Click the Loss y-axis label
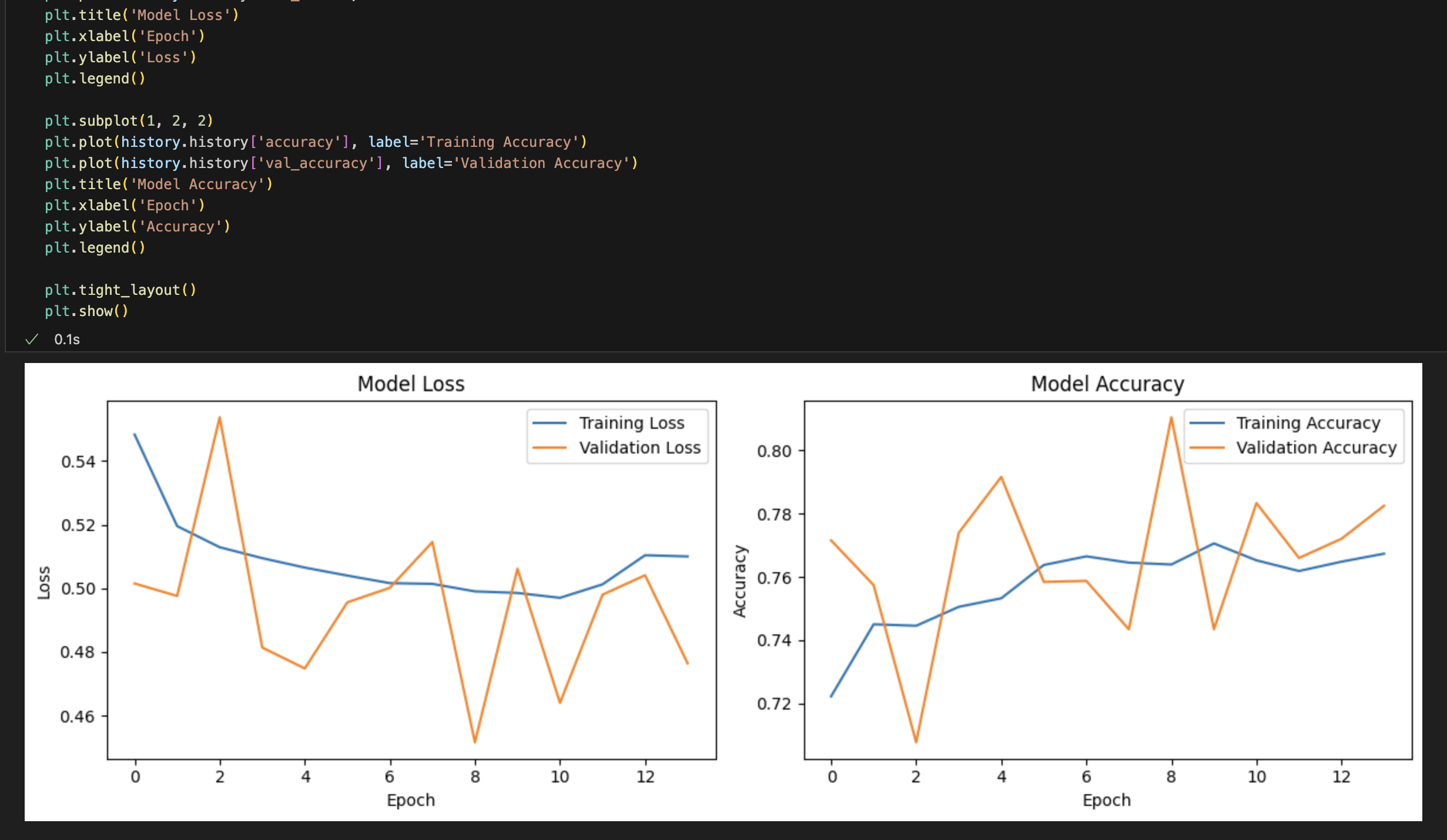1447x840 pixels. pos(44,583)
